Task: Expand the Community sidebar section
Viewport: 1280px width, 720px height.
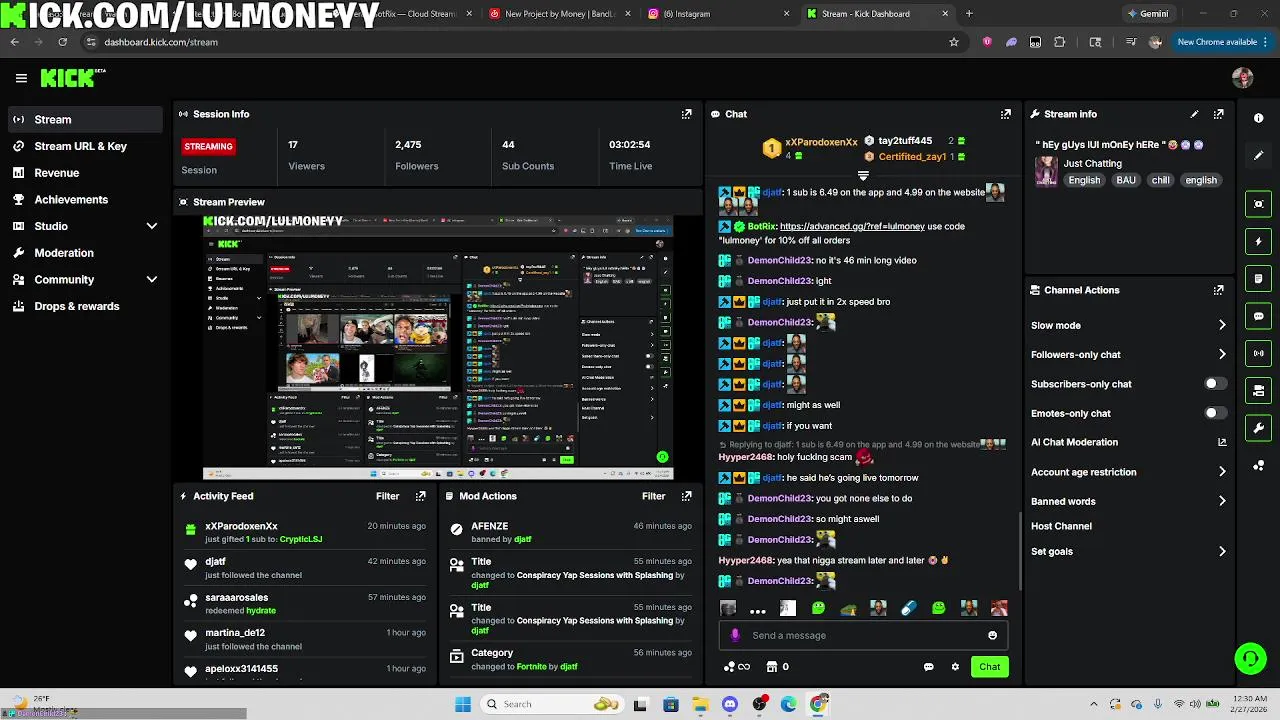Action: tap(152, 280)
